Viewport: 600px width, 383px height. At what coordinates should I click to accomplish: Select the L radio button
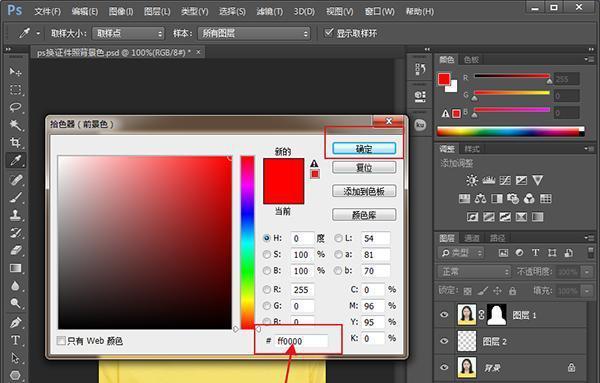click(x=338, y=238)
